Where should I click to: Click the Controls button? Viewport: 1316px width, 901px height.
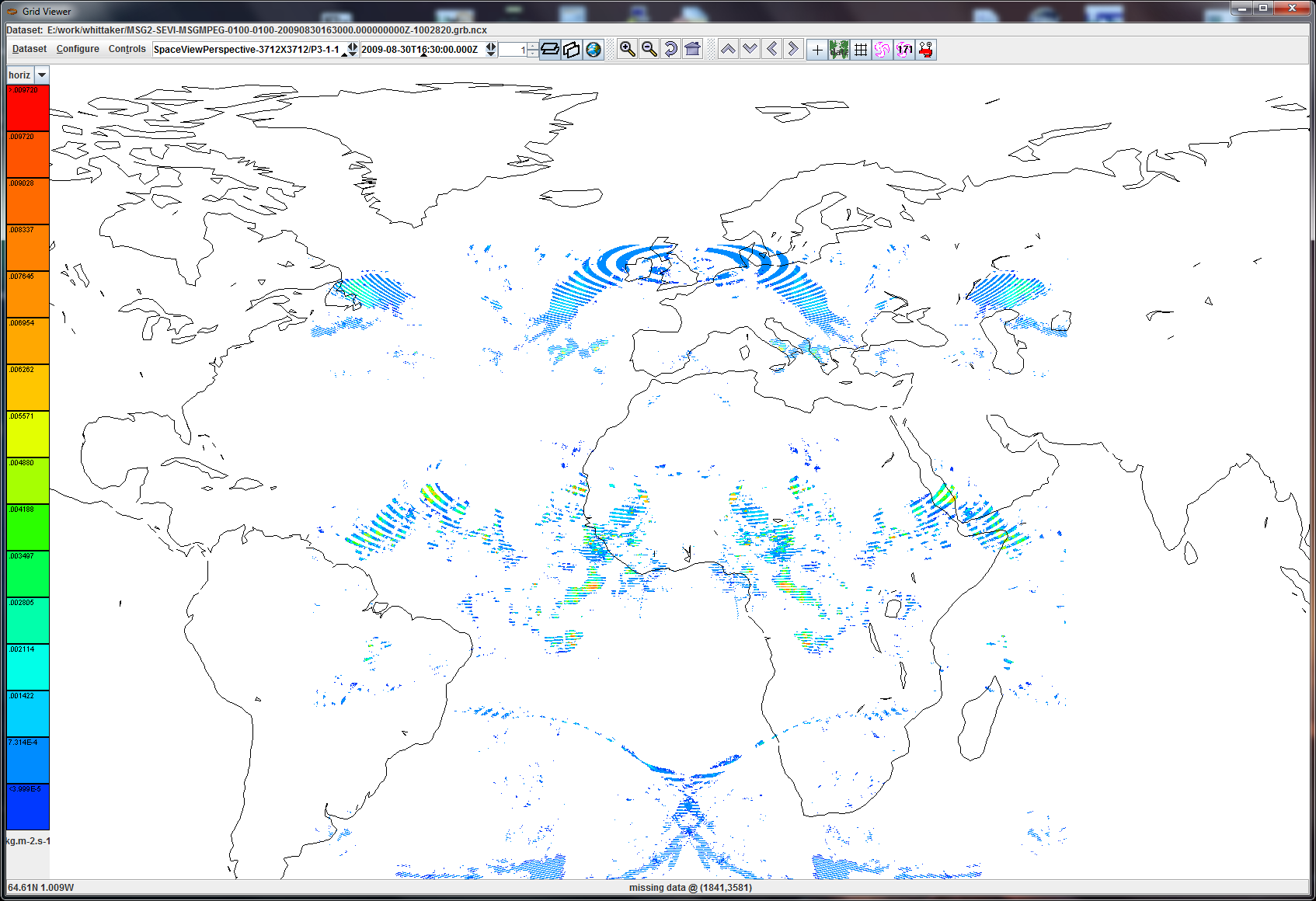tap(127, 49)
